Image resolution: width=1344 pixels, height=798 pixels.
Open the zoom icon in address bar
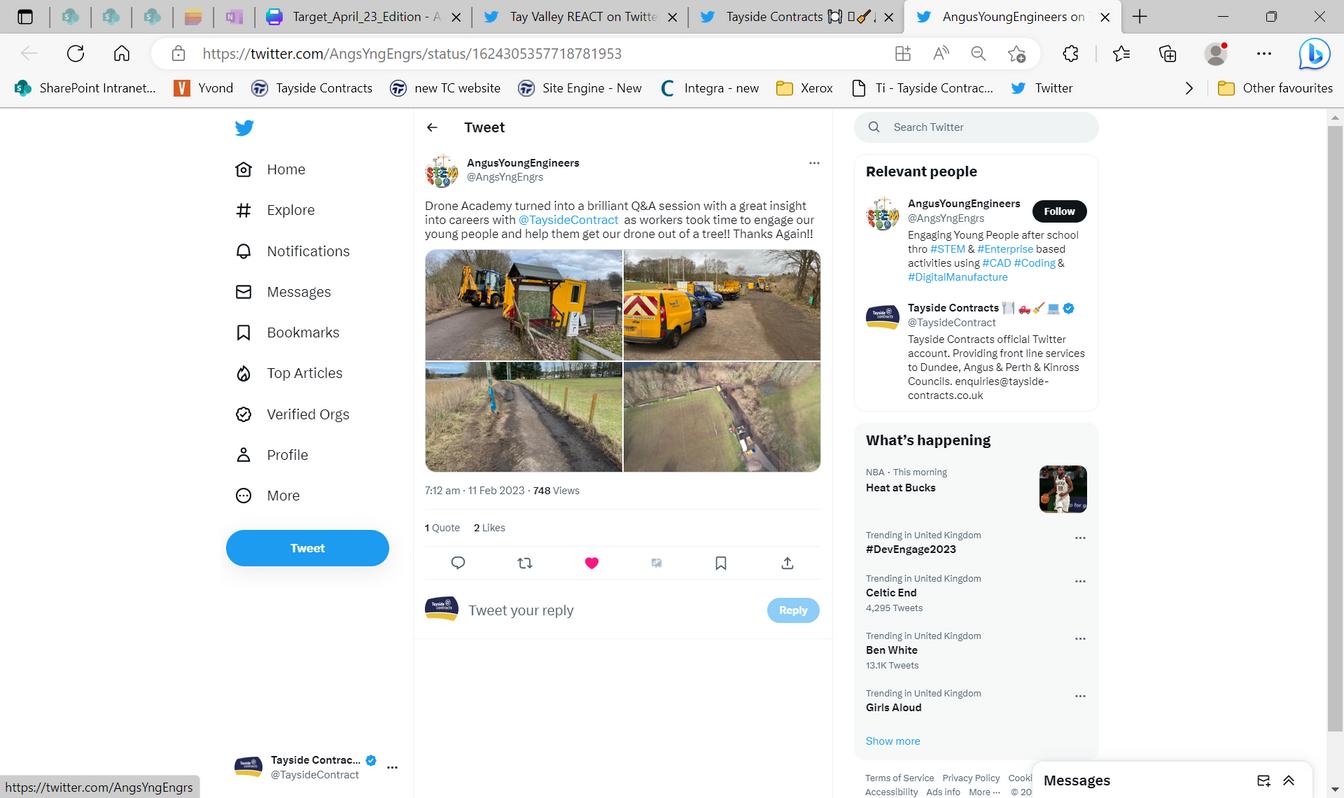[979, 54]
